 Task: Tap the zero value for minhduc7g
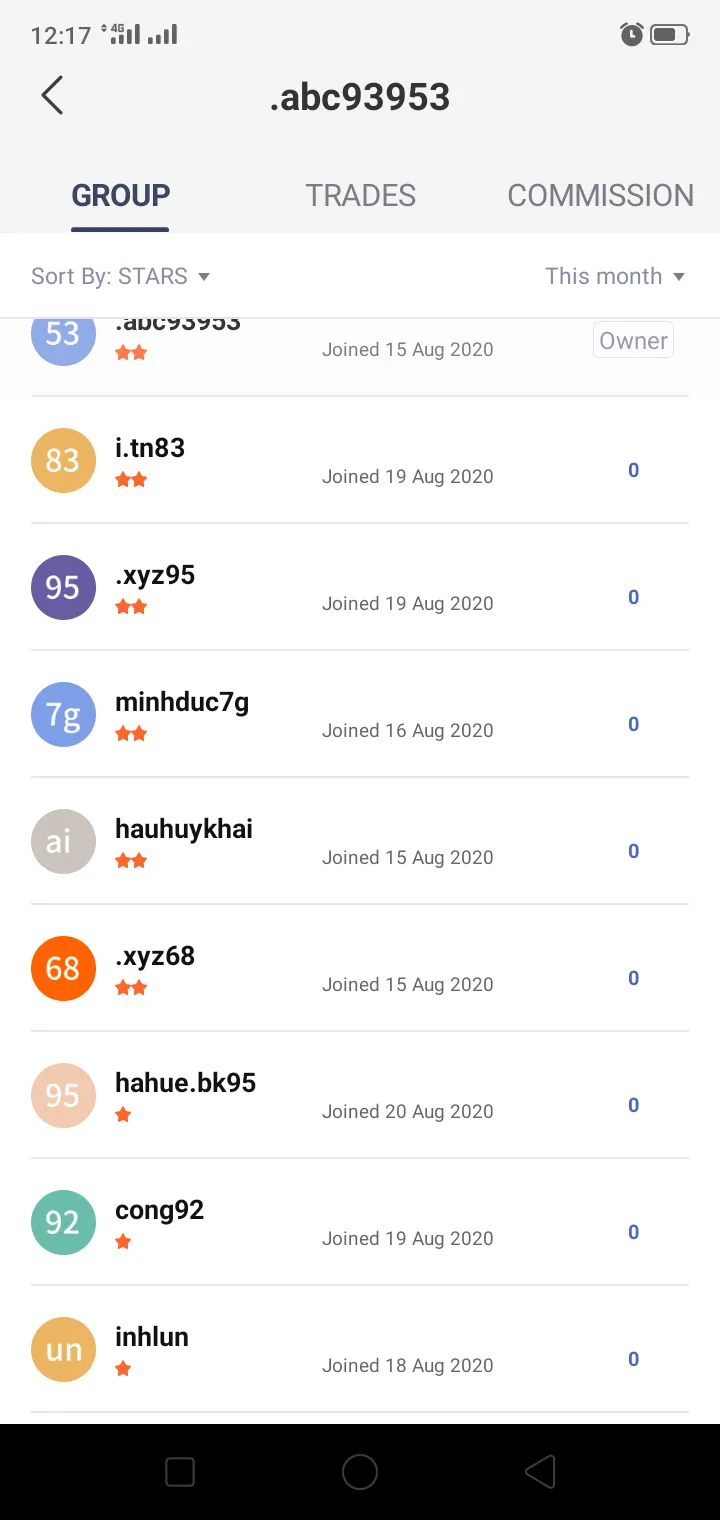(x=633, y=724)
